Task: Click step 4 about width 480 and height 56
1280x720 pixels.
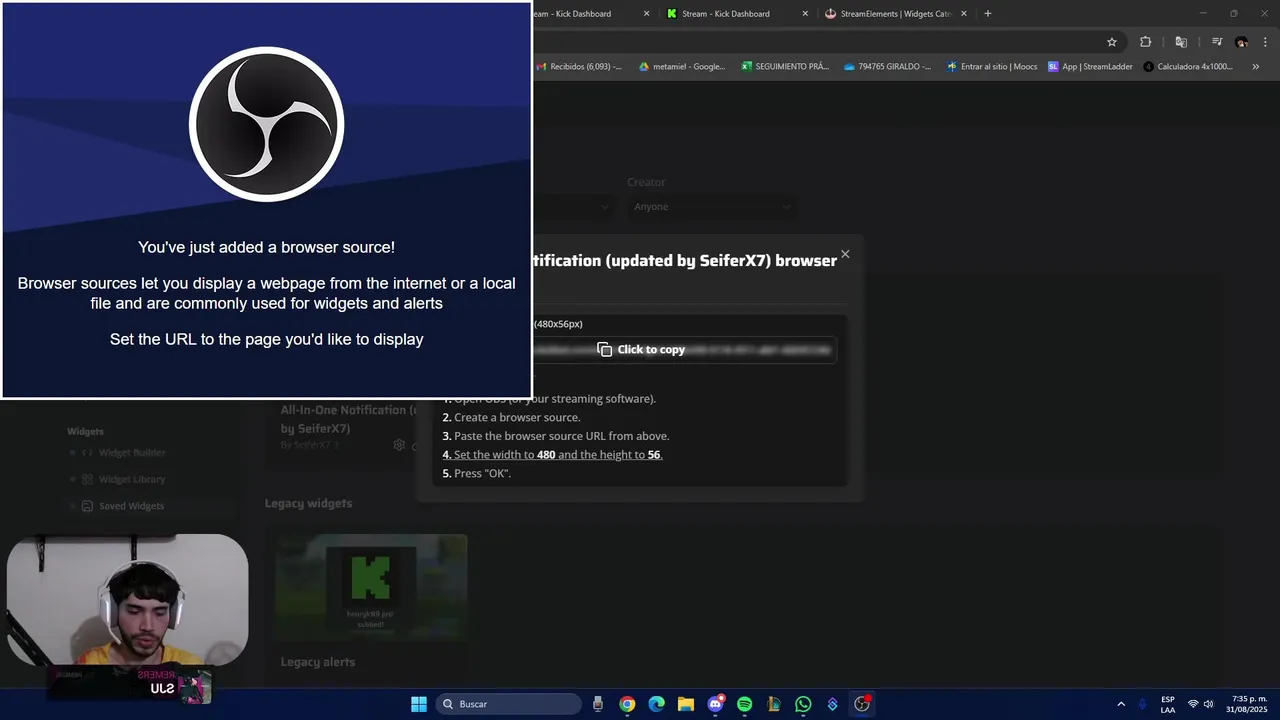Action: pos(552,454)
